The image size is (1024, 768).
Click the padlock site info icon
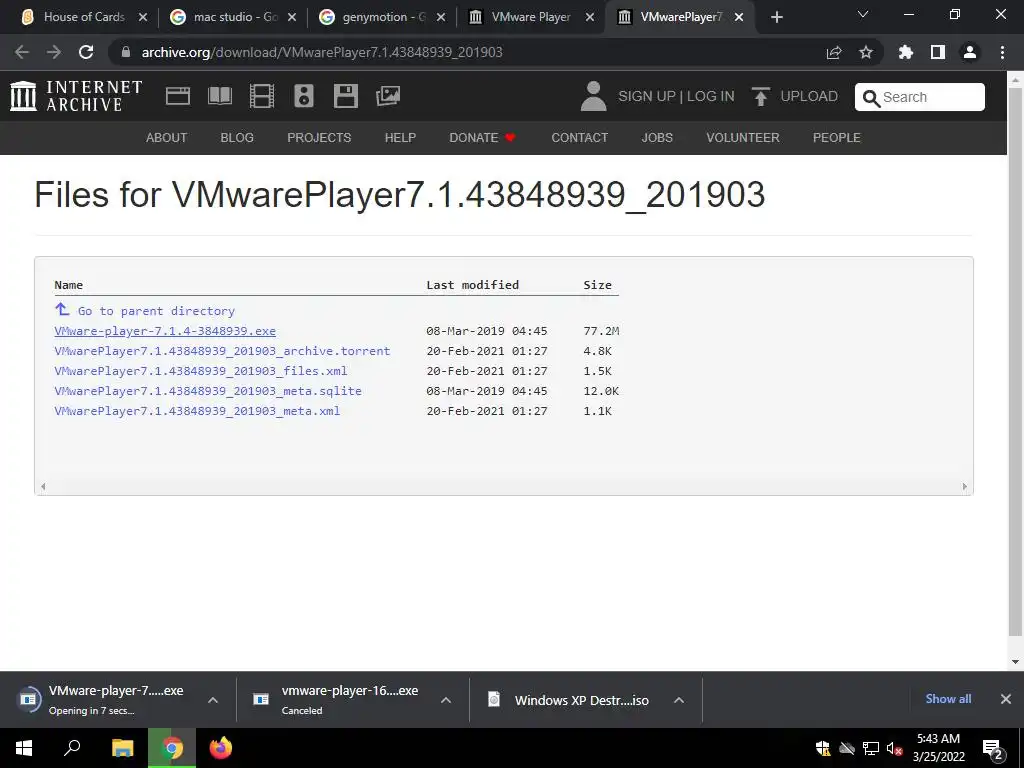point(126,52)
